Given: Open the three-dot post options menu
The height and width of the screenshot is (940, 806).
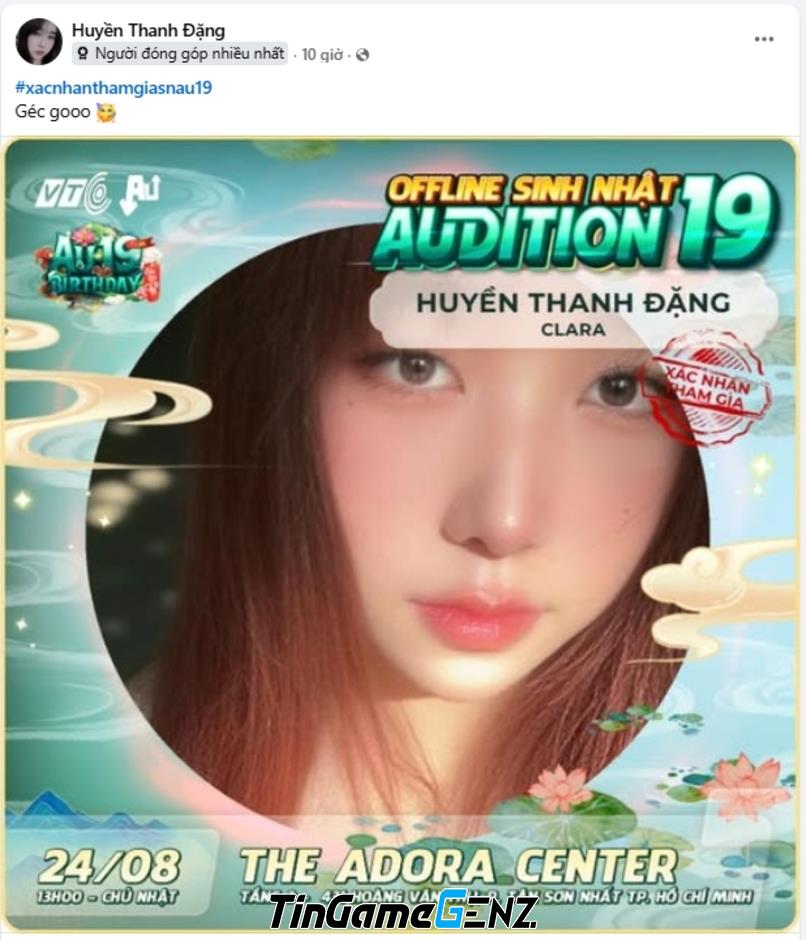Looking at the screenshot, I should tap(763, 39).
